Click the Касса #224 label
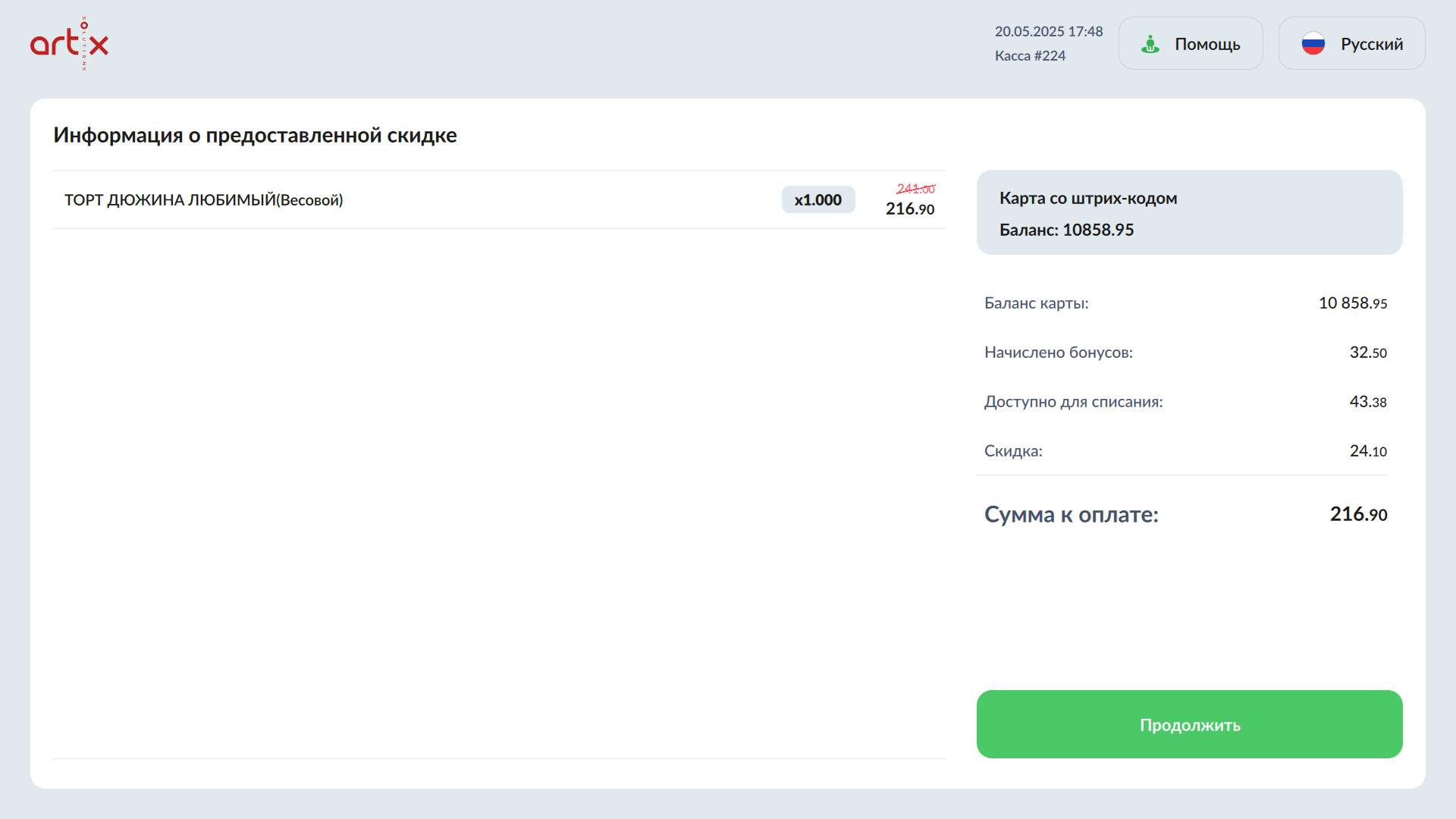 1030,56
